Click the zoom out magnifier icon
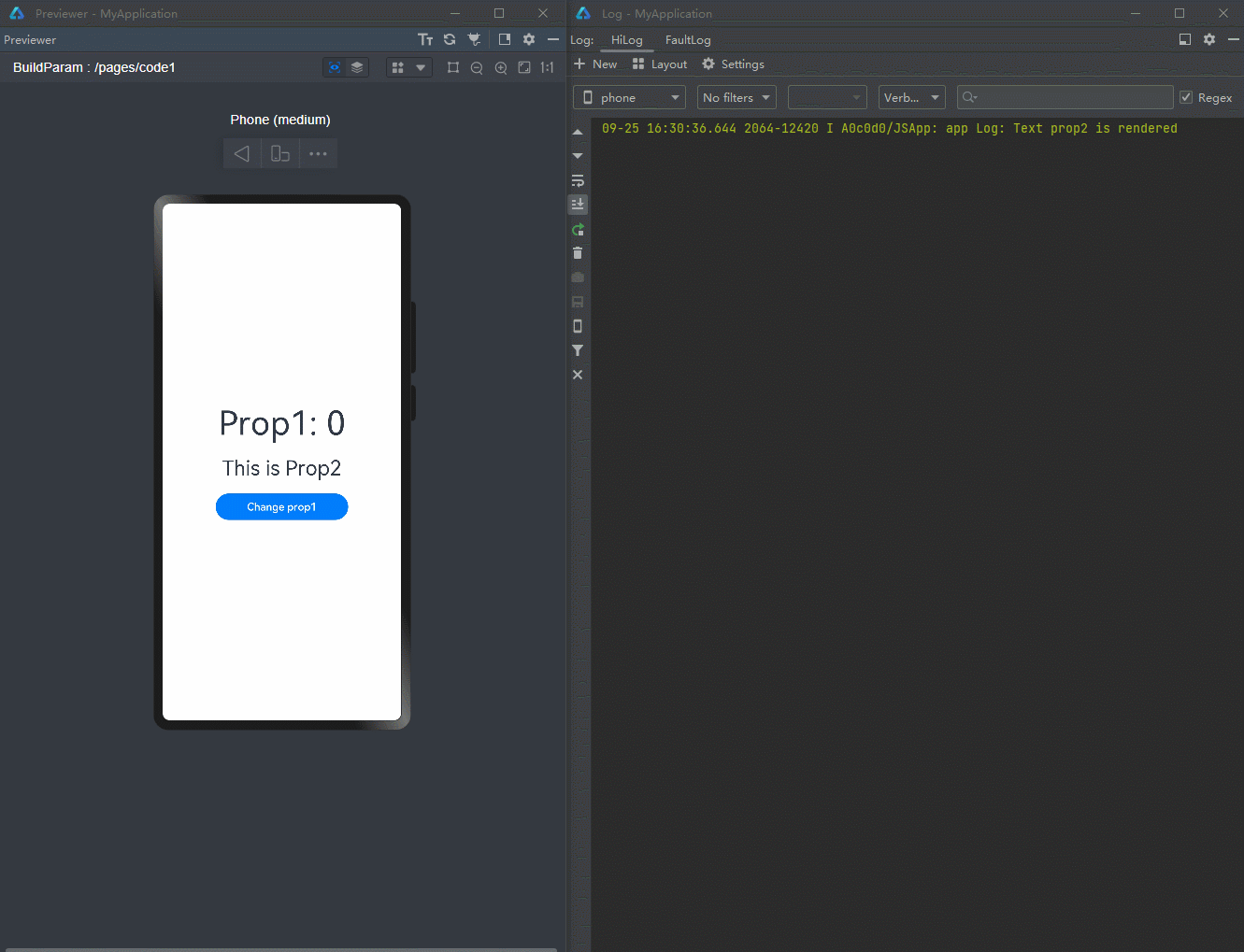Image resolution: width=1244 pixels, height=952 pixels. (477, 68)
